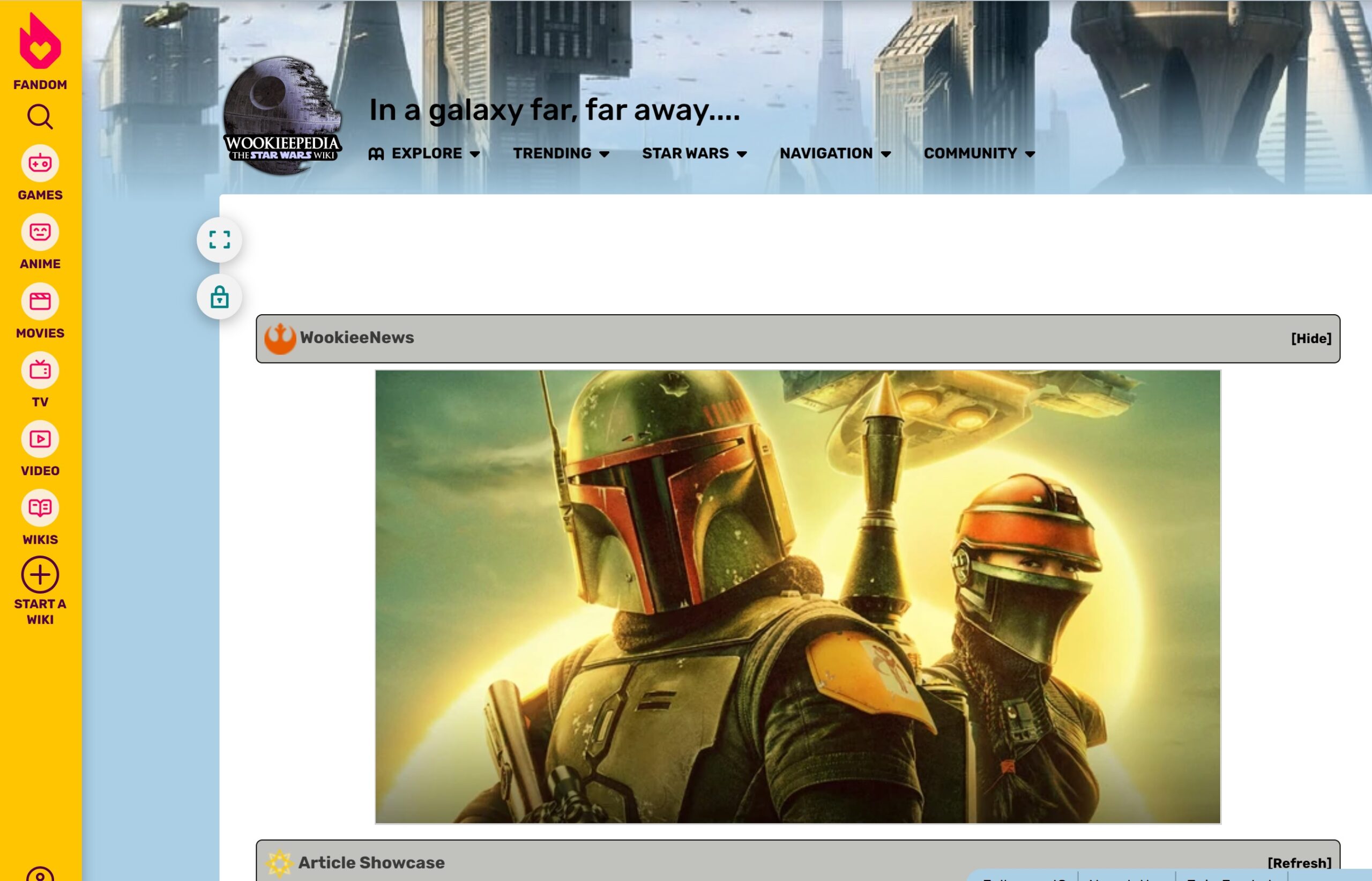
Task: Toggle full-width expand content button
Action: 220,240
